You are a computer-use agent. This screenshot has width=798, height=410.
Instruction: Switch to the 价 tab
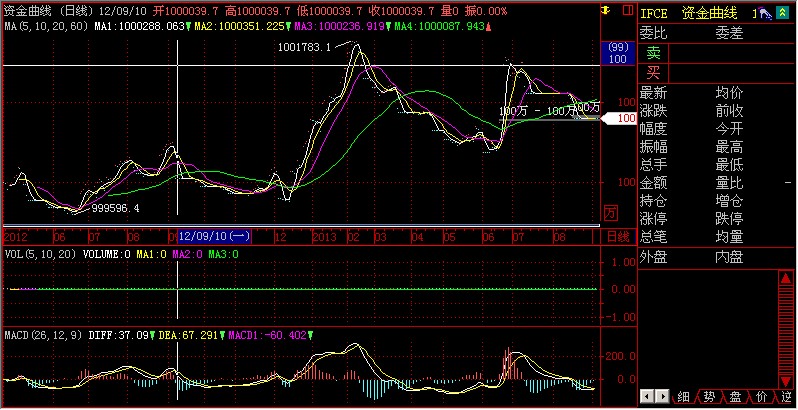point(762,396)
